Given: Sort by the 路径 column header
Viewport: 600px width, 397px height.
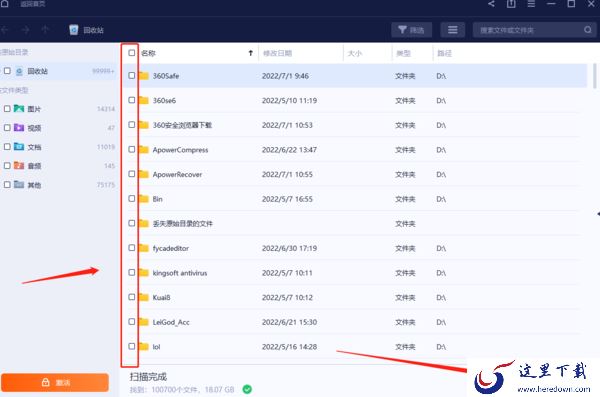Looking at the screenshot, I should pyautogui.click(x=444, y=53).
